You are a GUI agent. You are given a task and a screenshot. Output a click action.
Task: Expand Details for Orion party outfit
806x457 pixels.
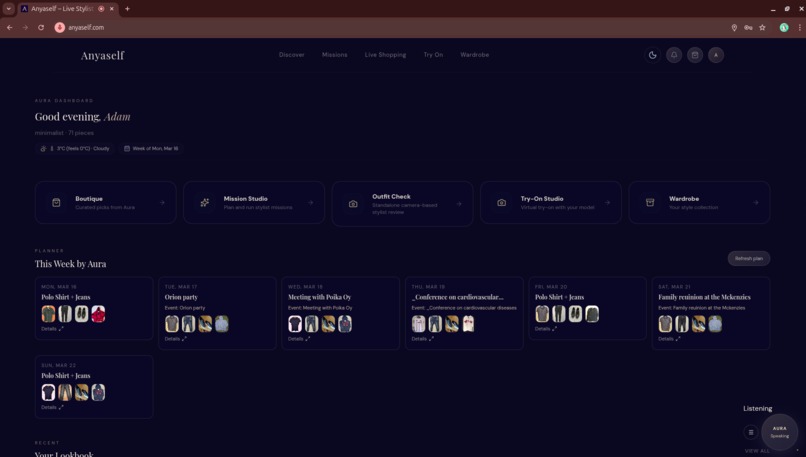click(x=176, y=339)
